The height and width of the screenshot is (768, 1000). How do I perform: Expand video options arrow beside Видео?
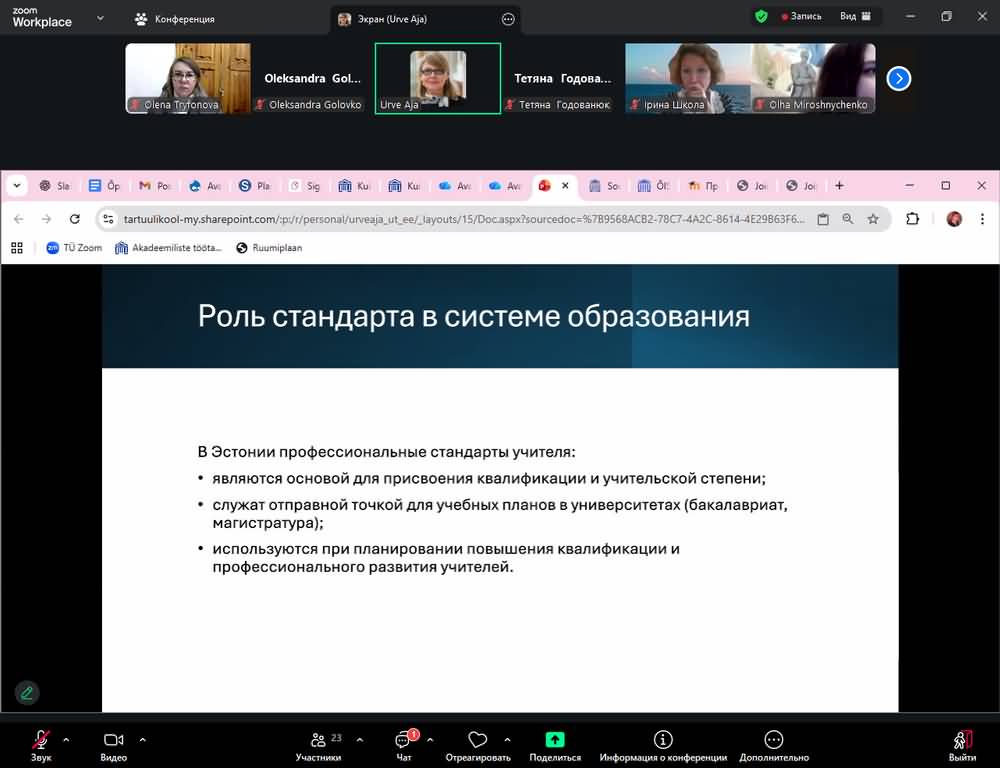[x=142, y=740]
